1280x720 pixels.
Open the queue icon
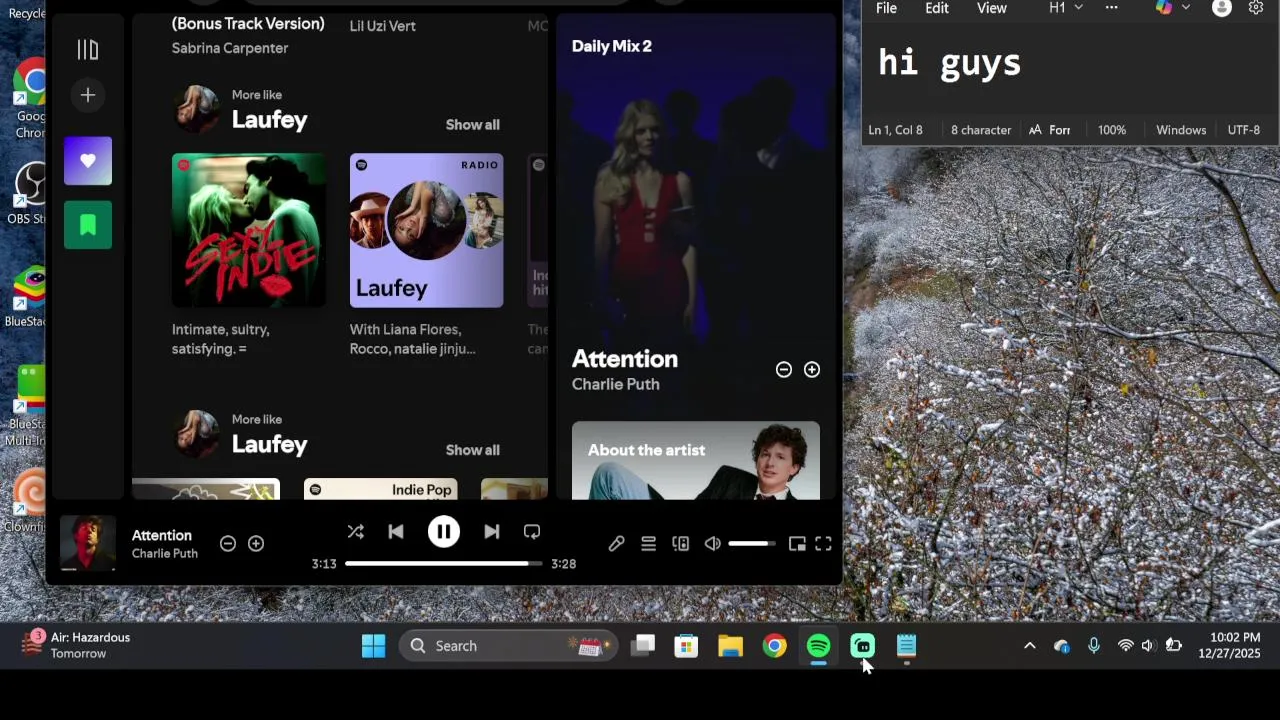tap(648, 544)
